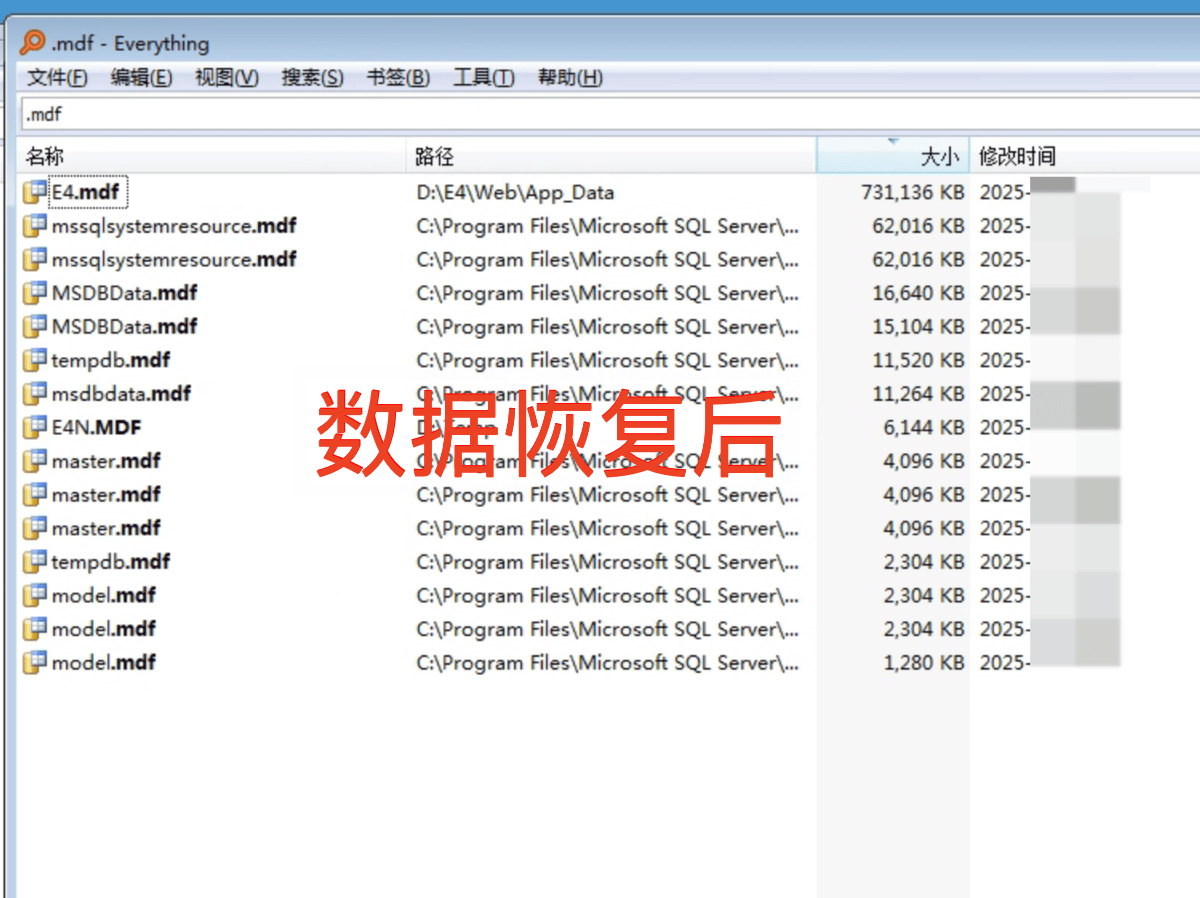1200x898 pixels.
Task: Open the 视图(V) menu
Action: coord(227,78)
